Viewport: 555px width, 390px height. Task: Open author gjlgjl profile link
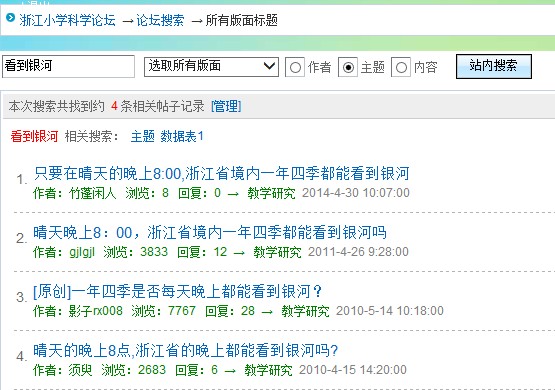click(x=82, y=252)
